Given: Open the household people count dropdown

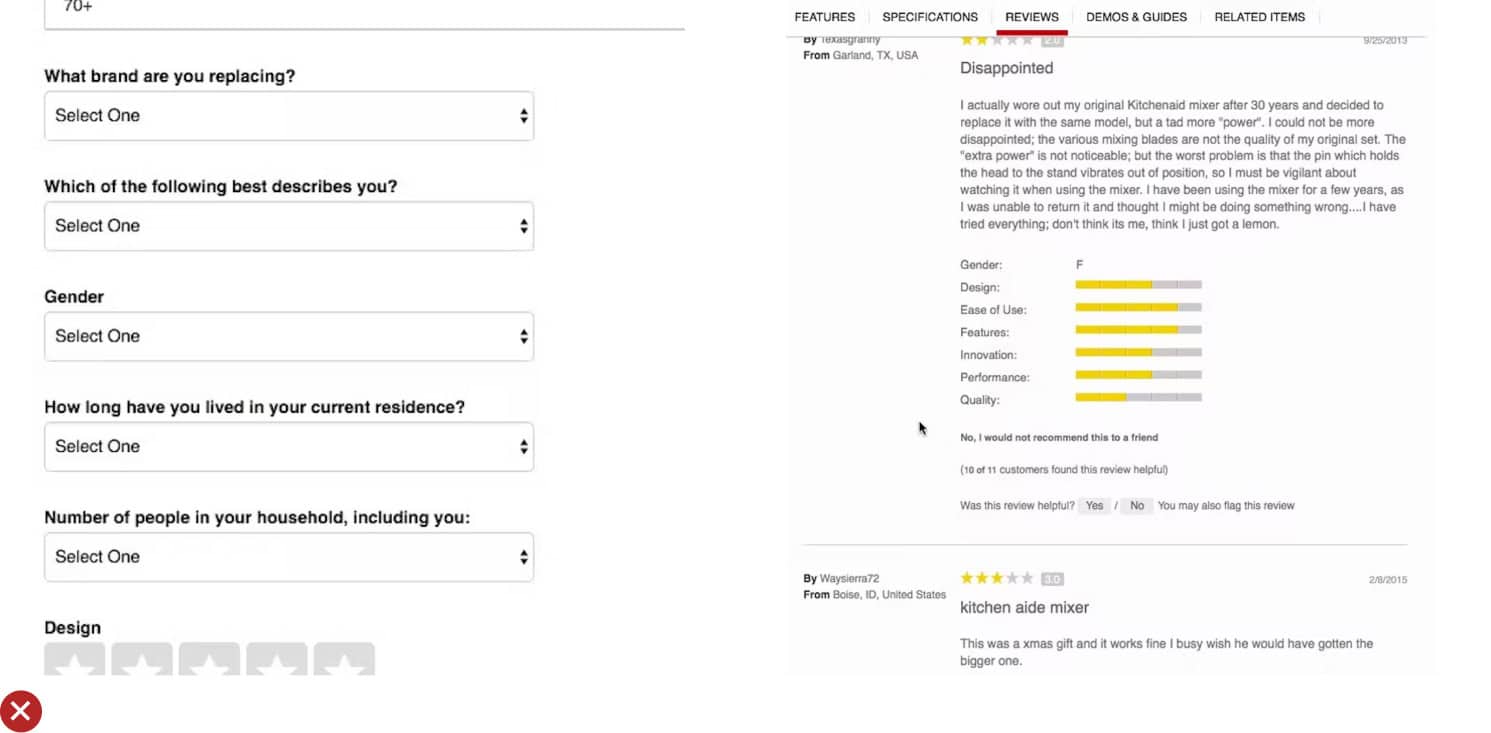Looking at the screenshot, I should pos(289,557).
